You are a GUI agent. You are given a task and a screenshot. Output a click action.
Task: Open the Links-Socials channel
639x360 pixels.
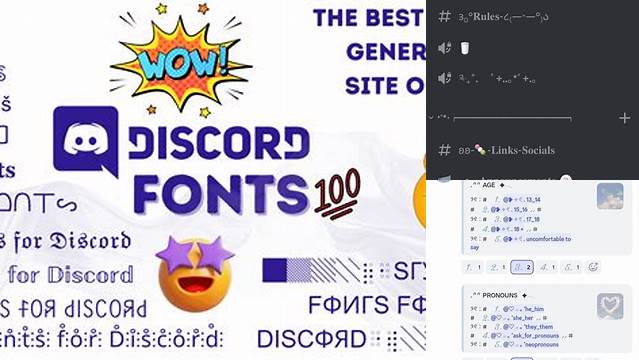pyautogui.click(x=507, y=150)
